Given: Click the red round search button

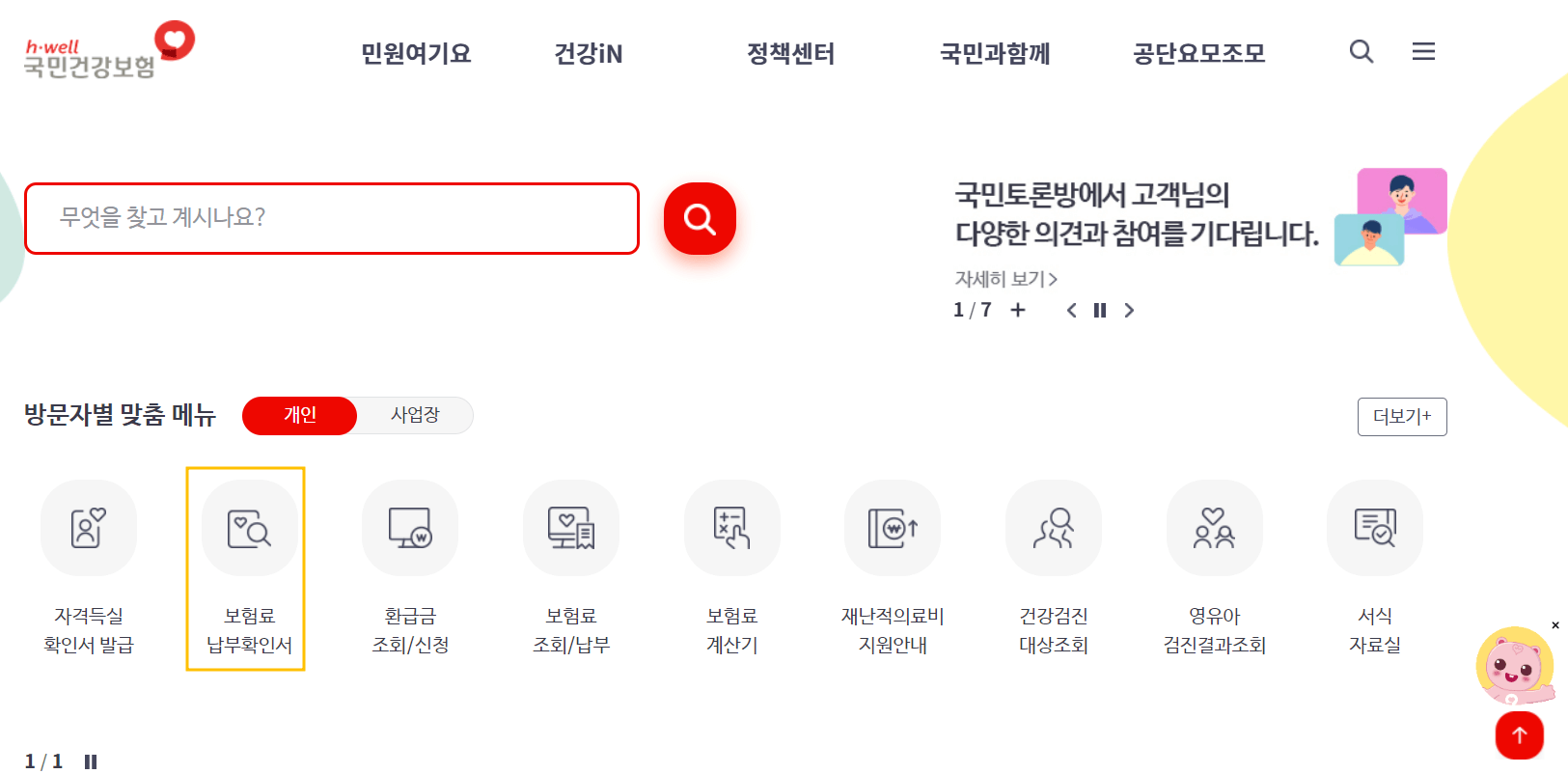Looking at the screenshot, I should coord(700,219).
